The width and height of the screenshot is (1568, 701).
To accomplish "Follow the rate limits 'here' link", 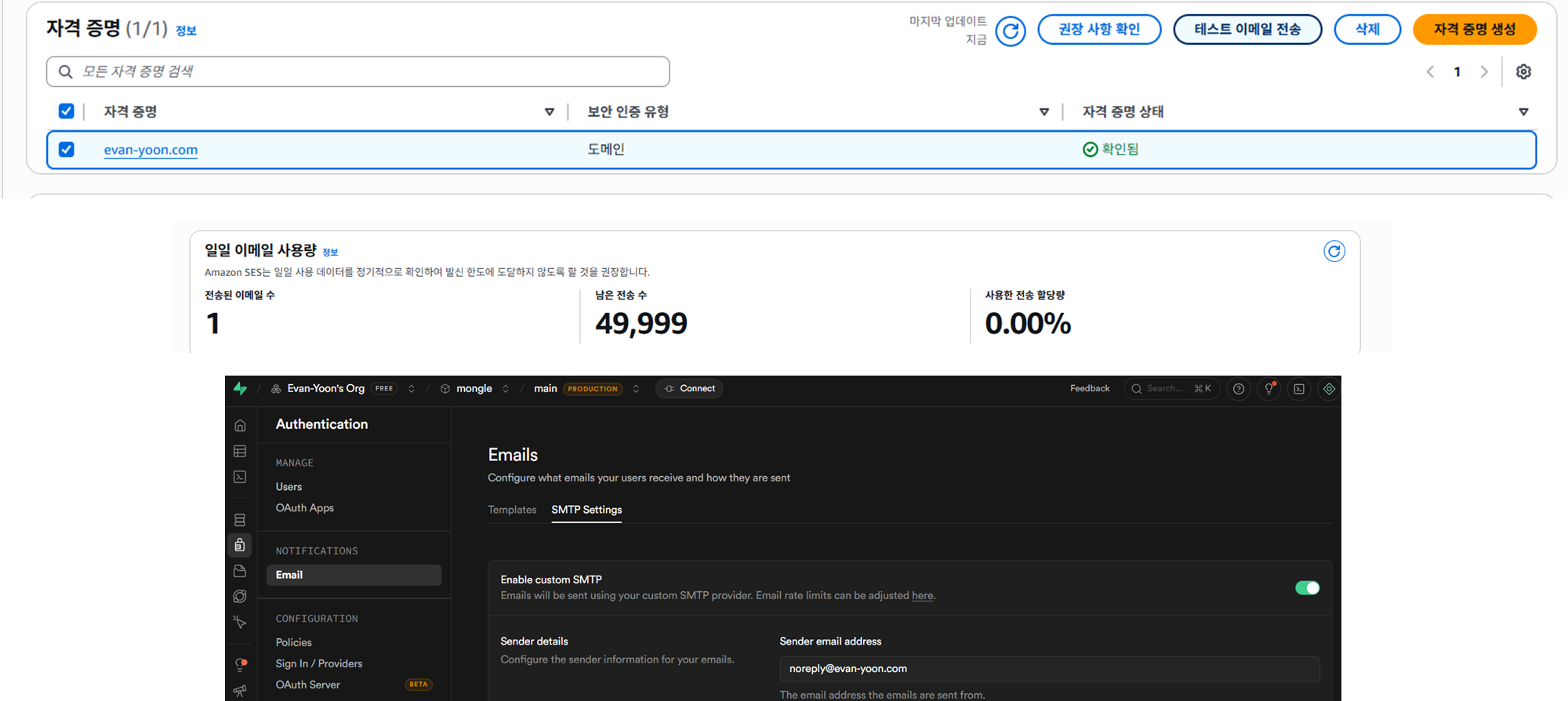I will tap(922, 596).
